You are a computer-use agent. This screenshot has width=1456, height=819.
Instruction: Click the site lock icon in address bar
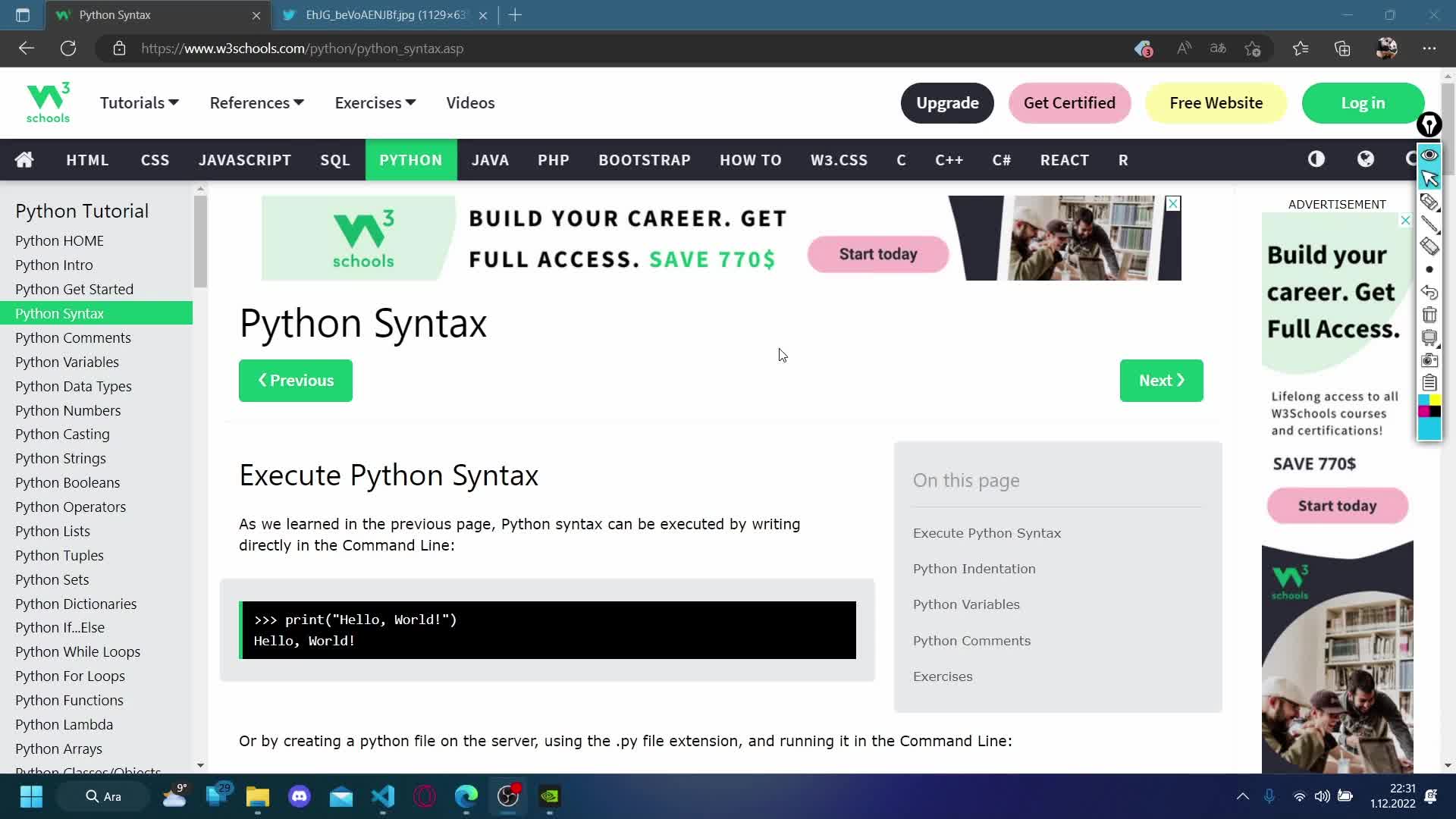click(119, 49)
